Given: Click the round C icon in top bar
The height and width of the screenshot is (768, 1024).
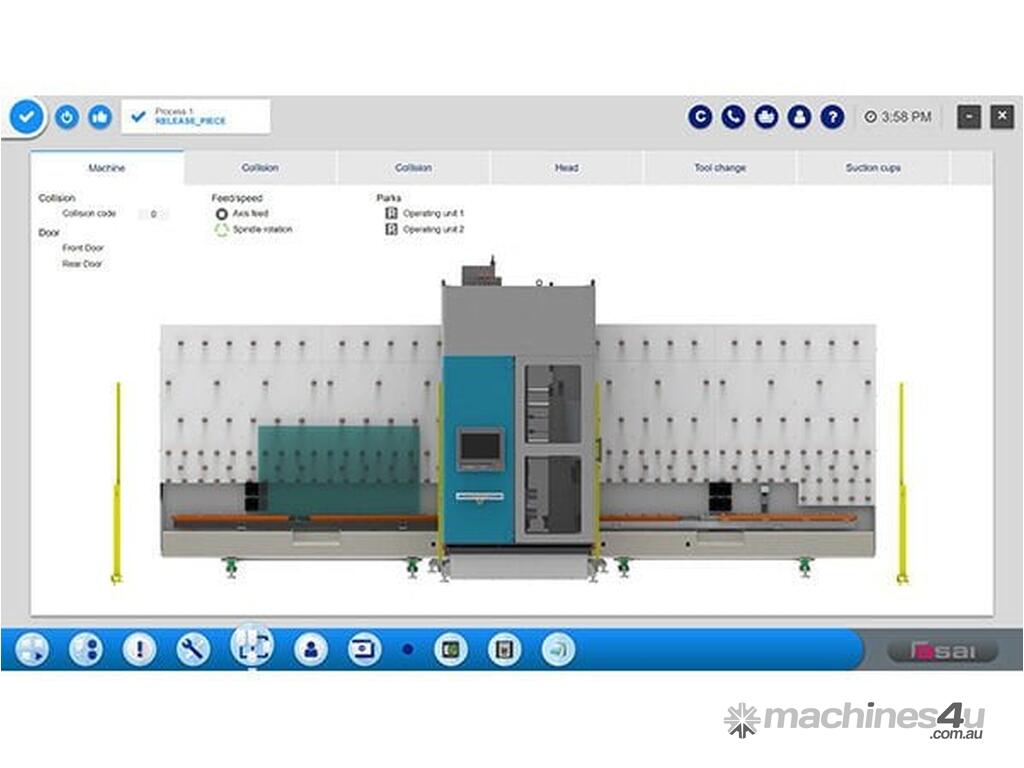Looking at the screenshot, I should [x=700, y=117].
